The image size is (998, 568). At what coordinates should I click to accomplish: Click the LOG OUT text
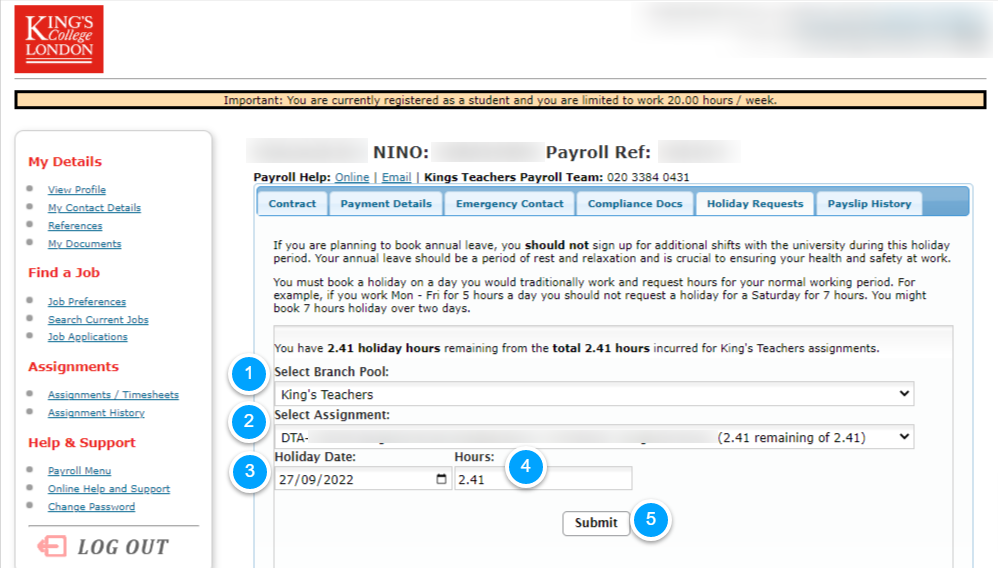[x=123, y=547]
